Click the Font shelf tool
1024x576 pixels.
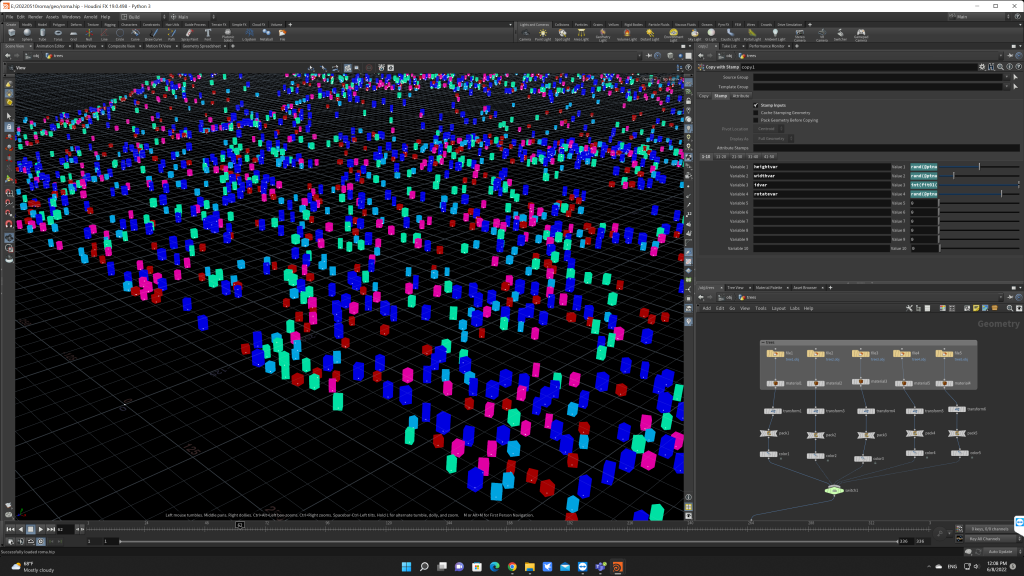click(207, 35)
